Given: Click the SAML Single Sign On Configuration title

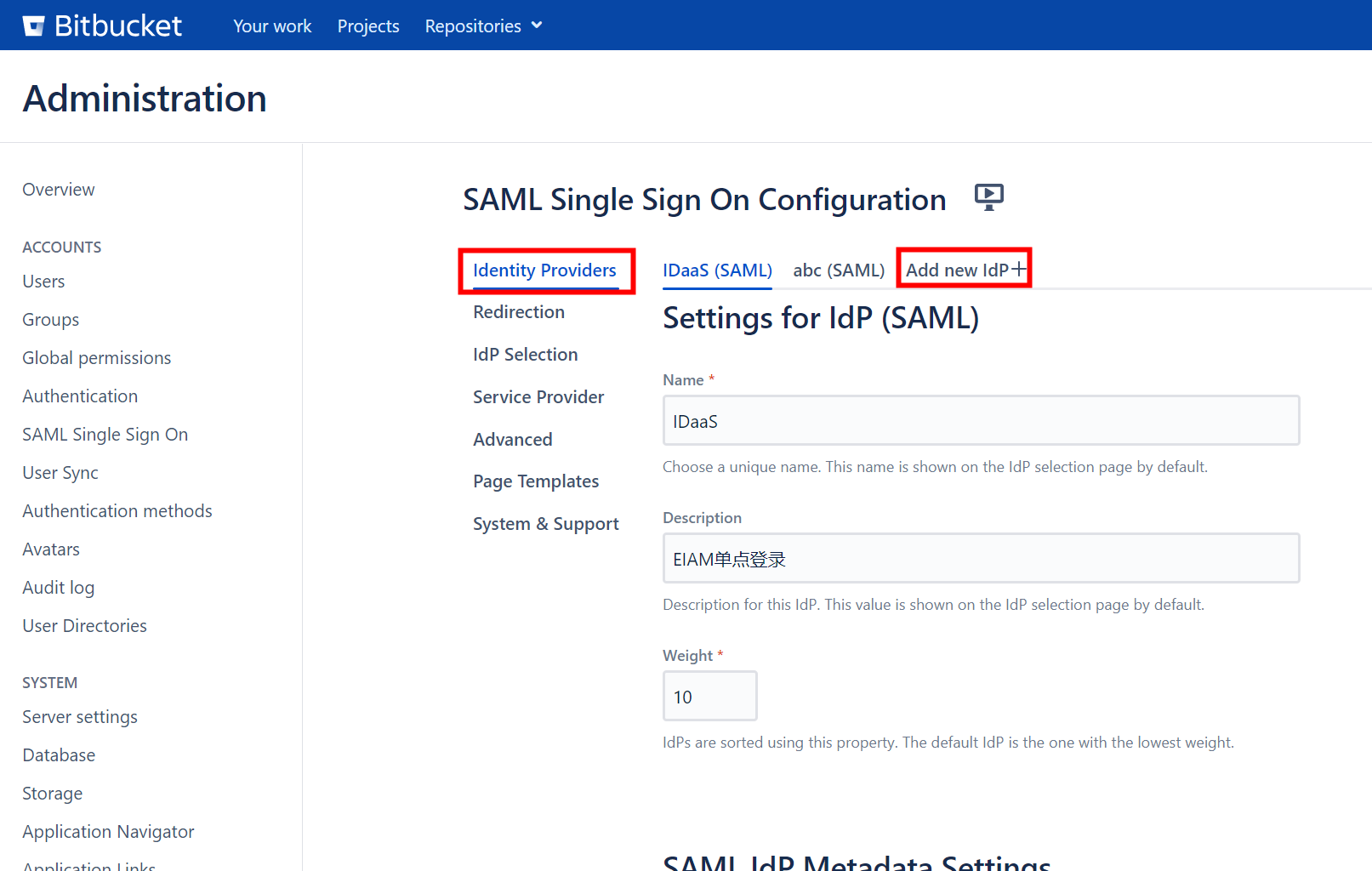Looking at the screenshot, I should (704, 200).
